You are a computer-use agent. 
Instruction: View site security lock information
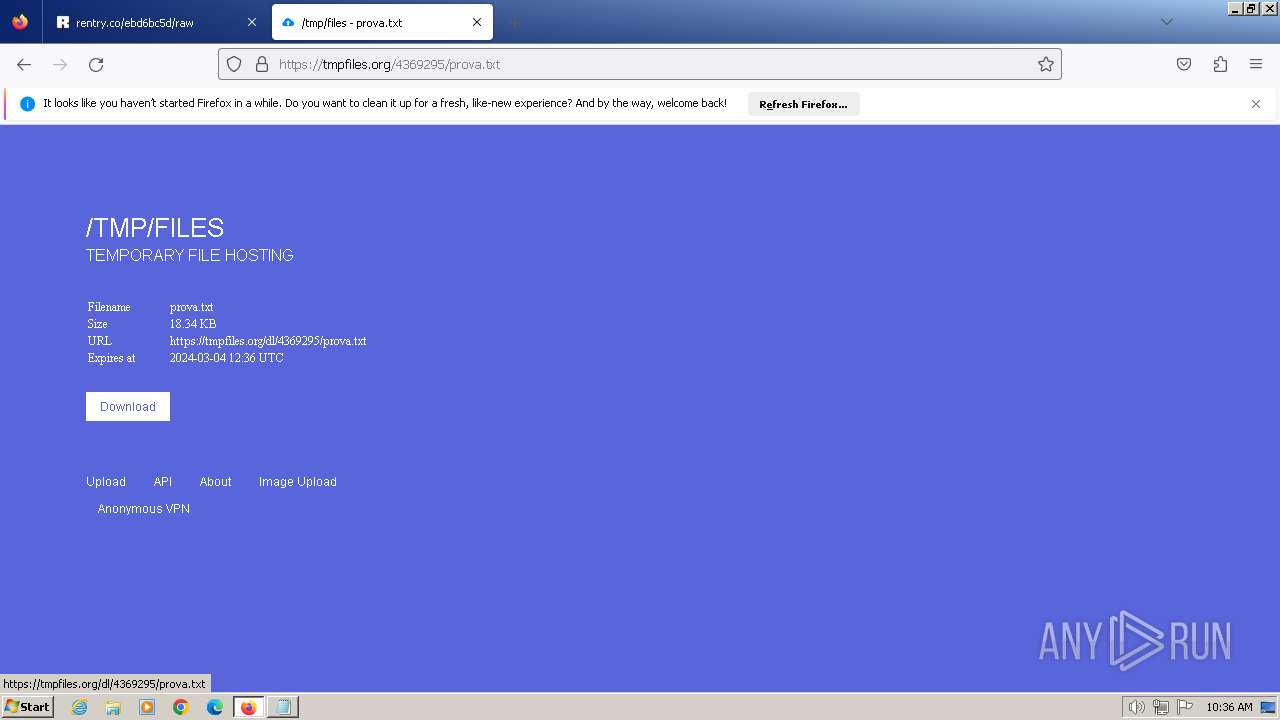(x=262, y=64)
